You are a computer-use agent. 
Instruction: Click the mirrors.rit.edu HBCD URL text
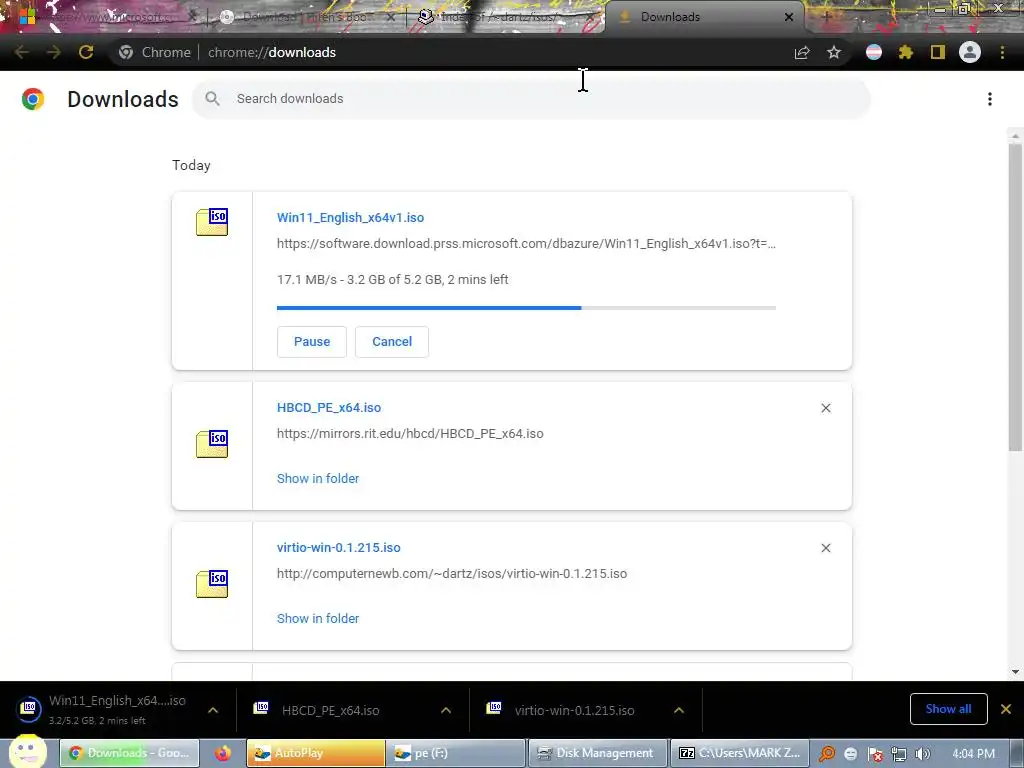410,434
